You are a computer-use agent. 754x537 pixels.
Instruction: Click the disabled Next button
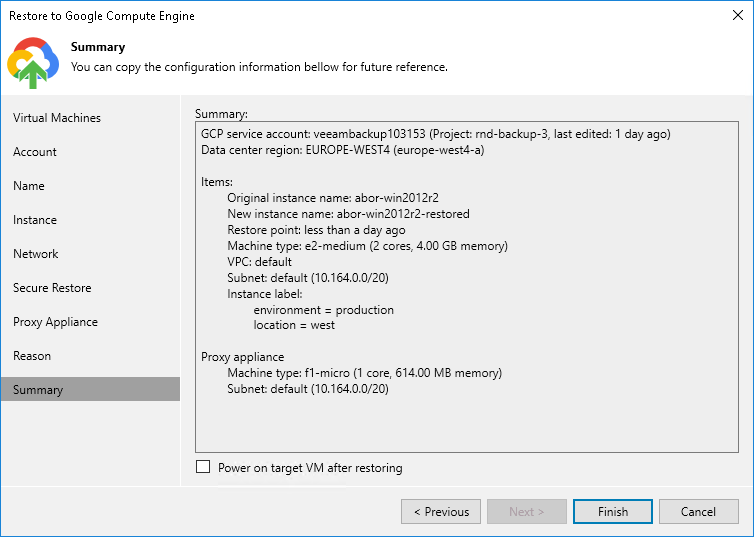(526, 512)
